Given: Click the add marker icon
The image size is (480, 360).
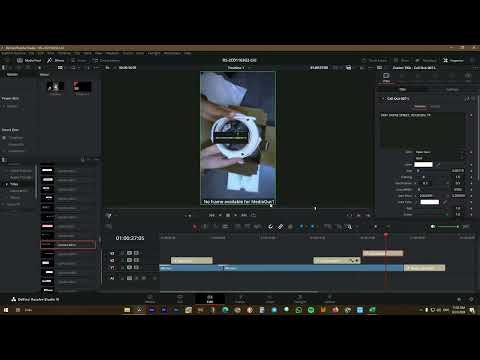Looking at the screenshot, I should click(312, 227).
